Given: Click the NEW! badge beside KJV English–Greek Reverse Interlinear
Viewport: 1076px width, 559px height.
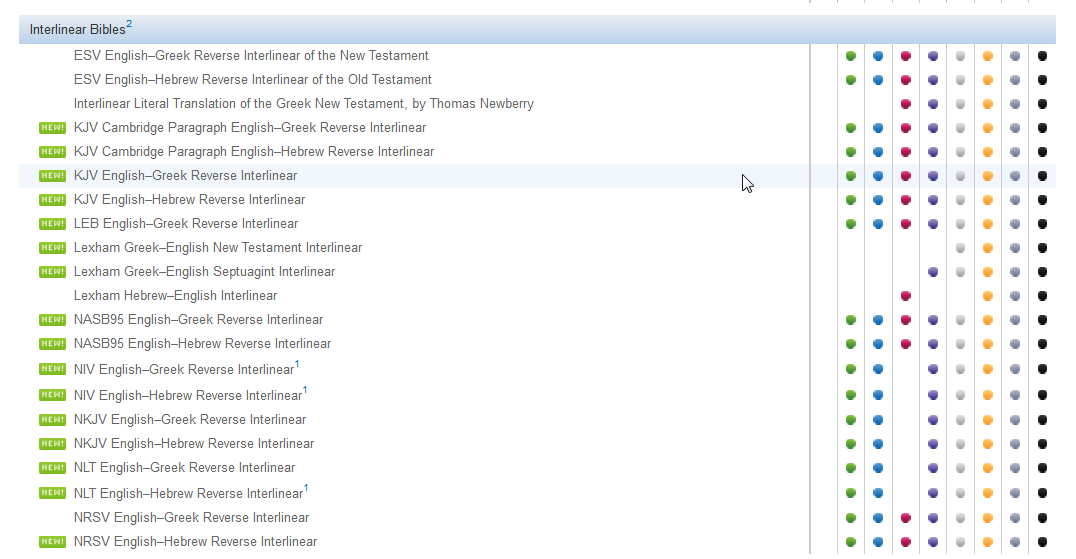Looking at the screenshot, I should pyautogui.click(x=52, y=176).
